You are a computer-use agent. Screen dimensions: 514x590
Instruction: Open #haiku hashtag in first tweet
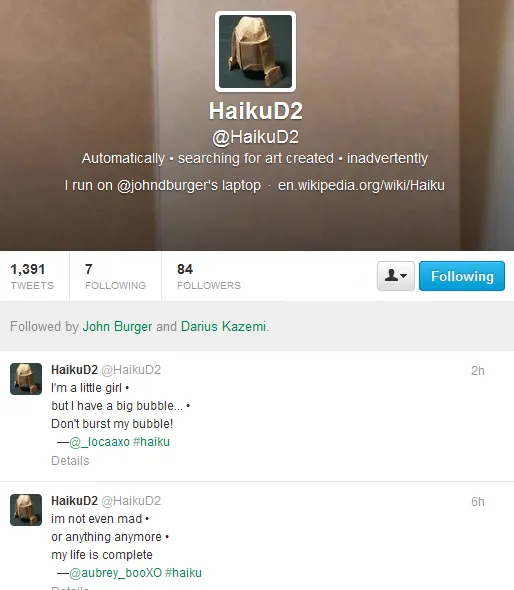point(152,442)
